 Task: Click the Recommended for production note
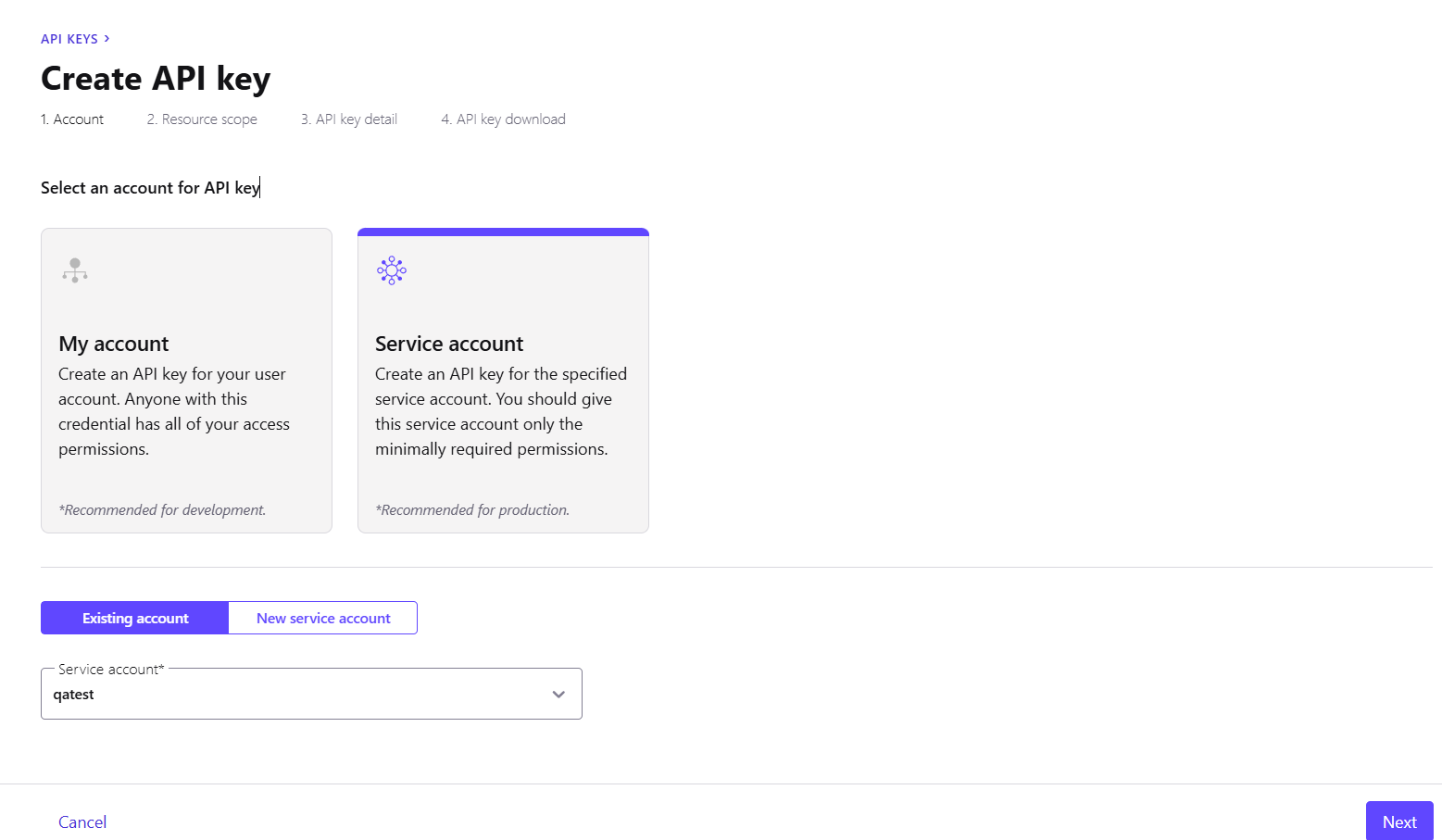click(472, 510)
